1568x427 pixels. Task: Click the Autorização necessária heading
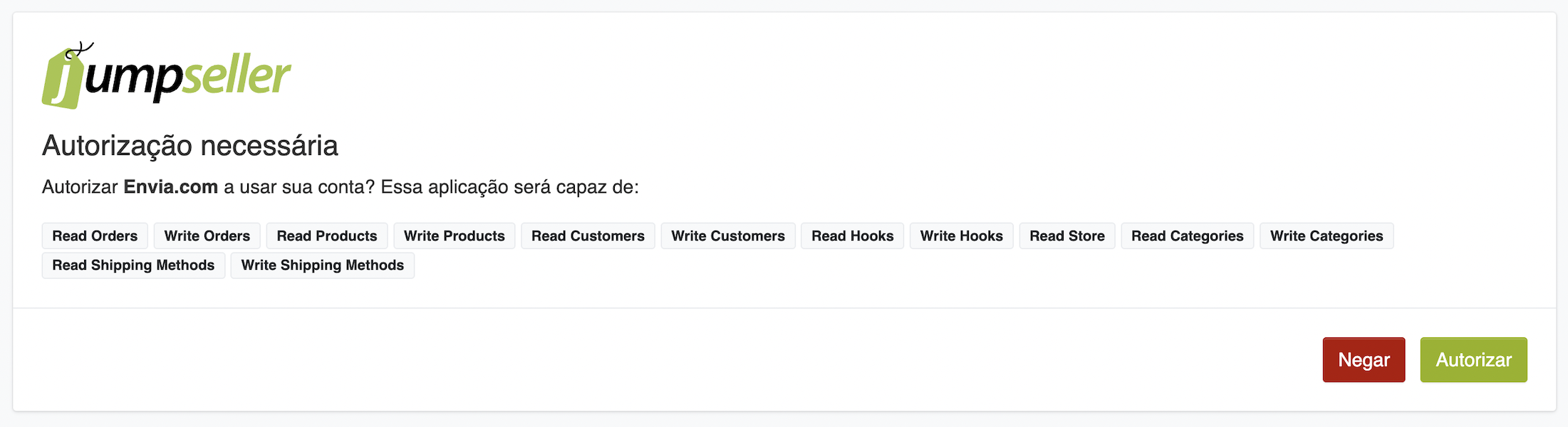click(x=190, y=146)
